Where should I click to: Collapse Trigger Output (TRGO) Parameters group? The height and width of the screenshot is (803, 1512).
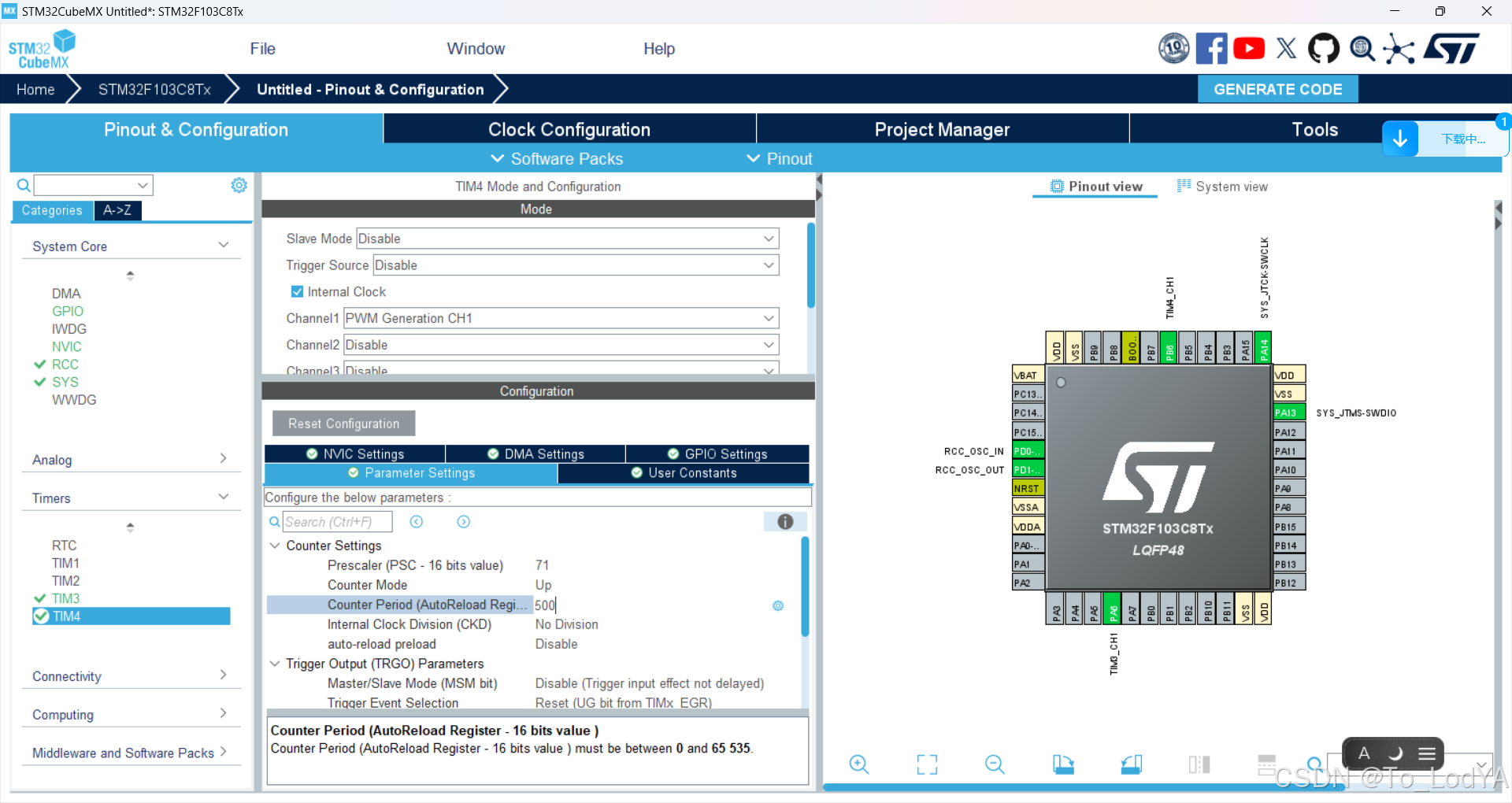point(275,664)
